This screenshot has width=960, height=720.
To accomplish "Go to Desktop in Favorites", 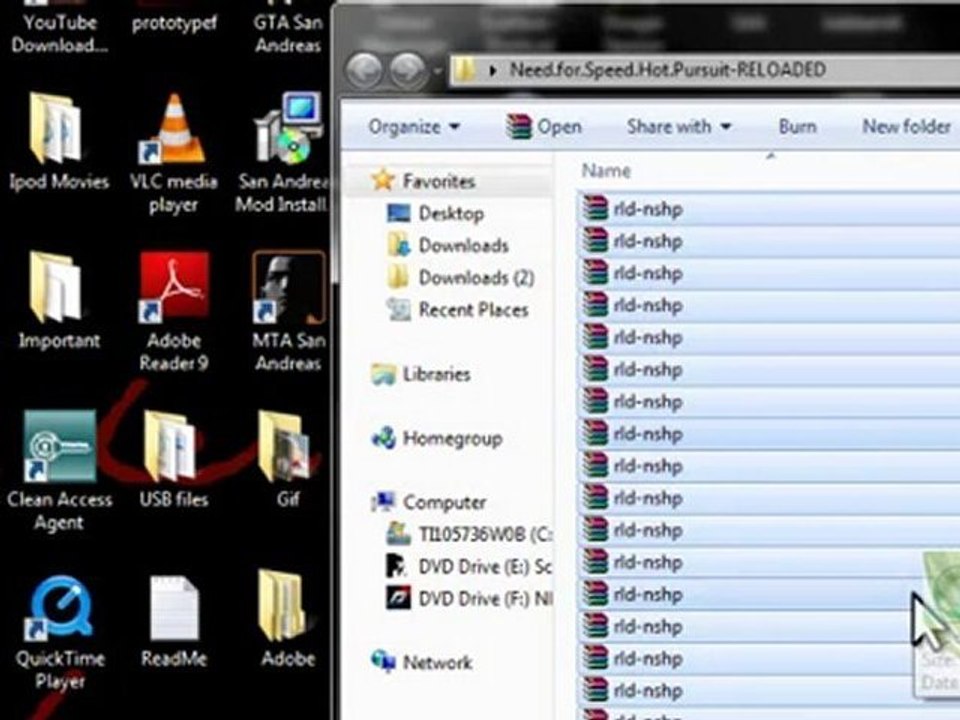I will pyautogui.click(x=435, y=214).
